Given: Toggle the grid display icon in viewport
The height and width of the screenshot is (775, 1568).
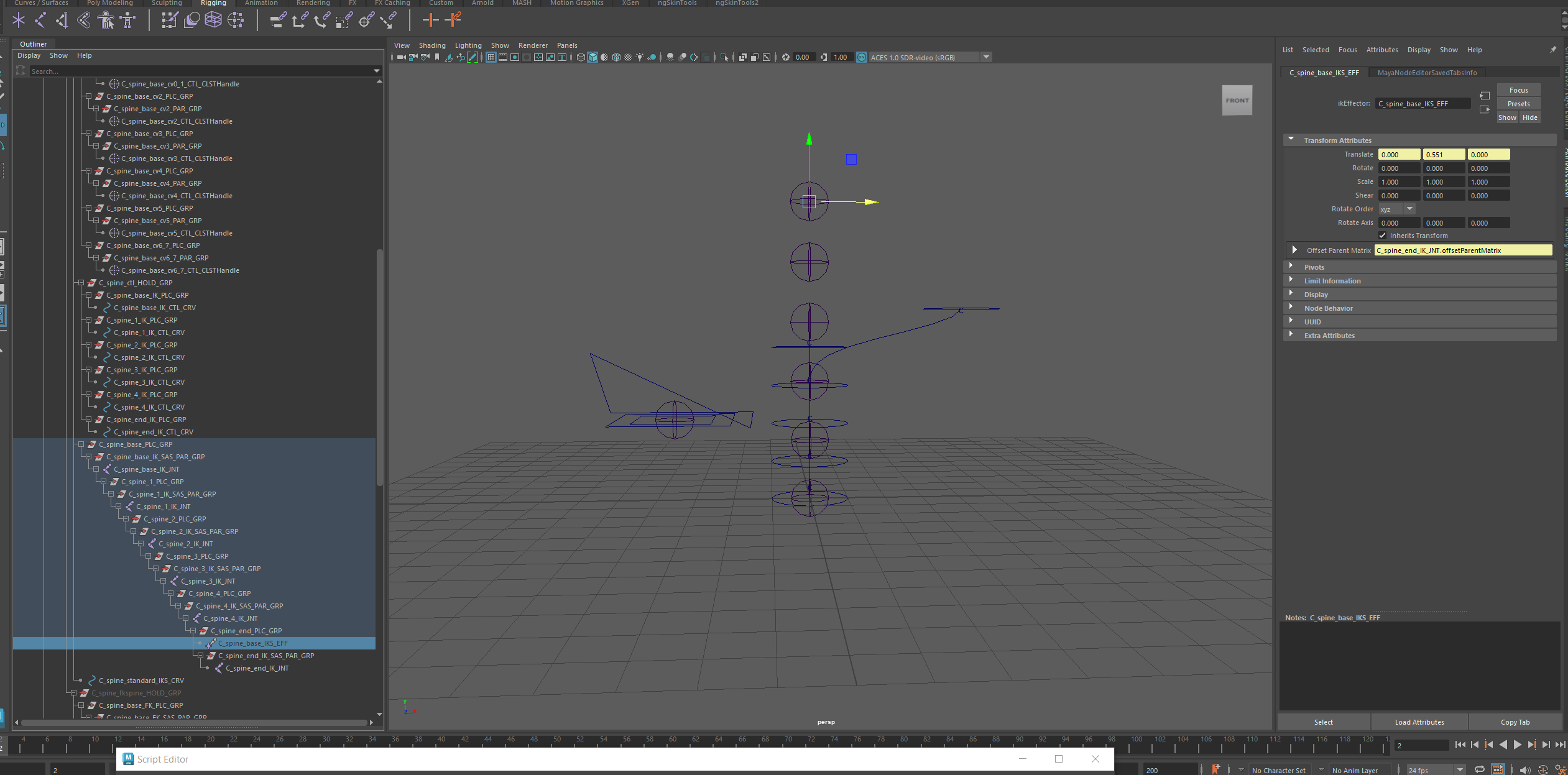Looking at the screenshot, I should (x=491, y=57).
